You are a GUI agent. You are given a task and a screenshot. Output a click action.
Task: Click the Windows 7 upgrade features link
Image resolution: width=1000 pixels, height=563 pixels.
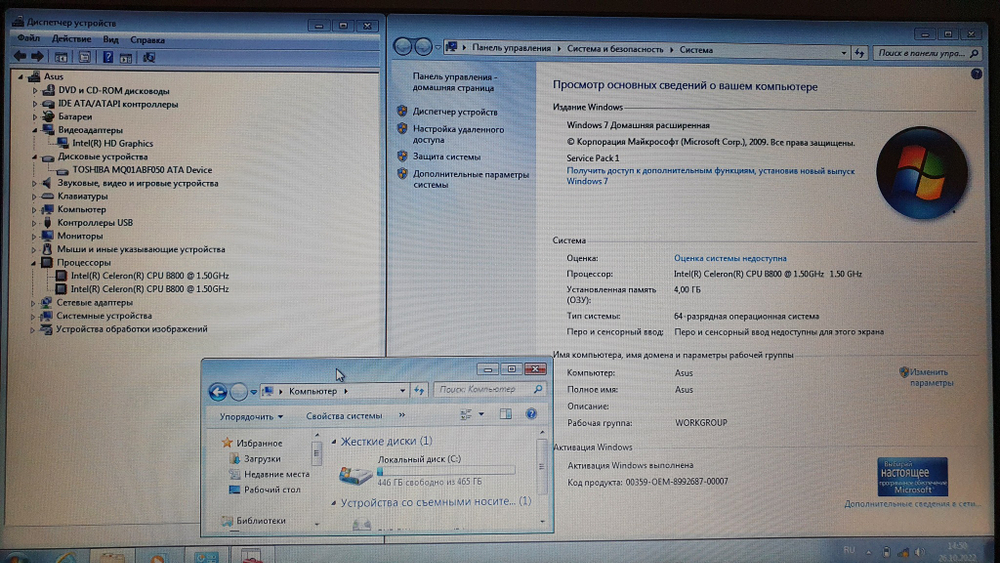710,176
